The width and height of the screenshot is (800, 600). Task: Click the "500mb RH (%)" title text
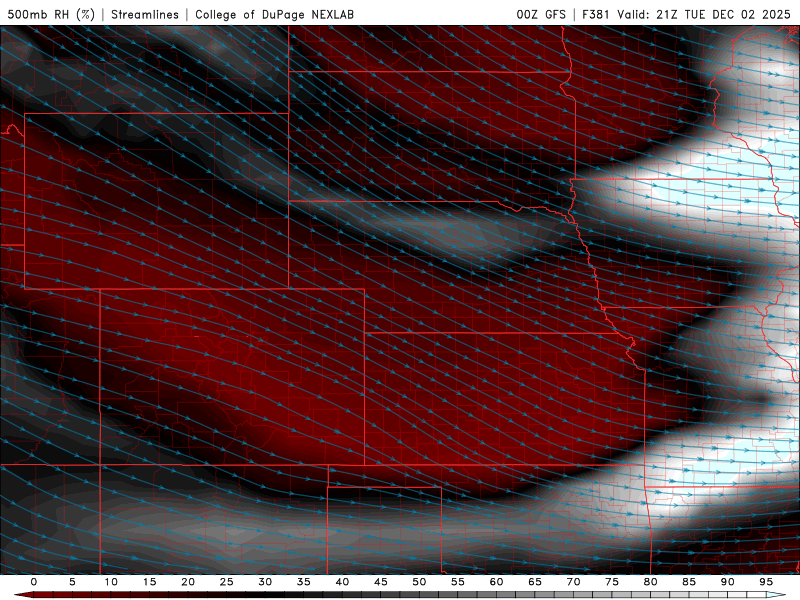(x=52, y=14)
